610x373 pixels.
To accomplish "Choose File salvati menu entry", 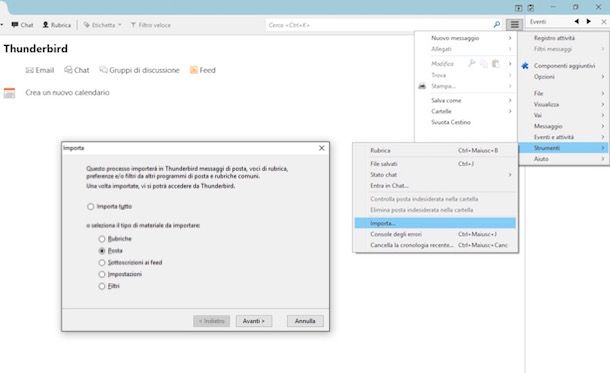I will tap(435, 164).
